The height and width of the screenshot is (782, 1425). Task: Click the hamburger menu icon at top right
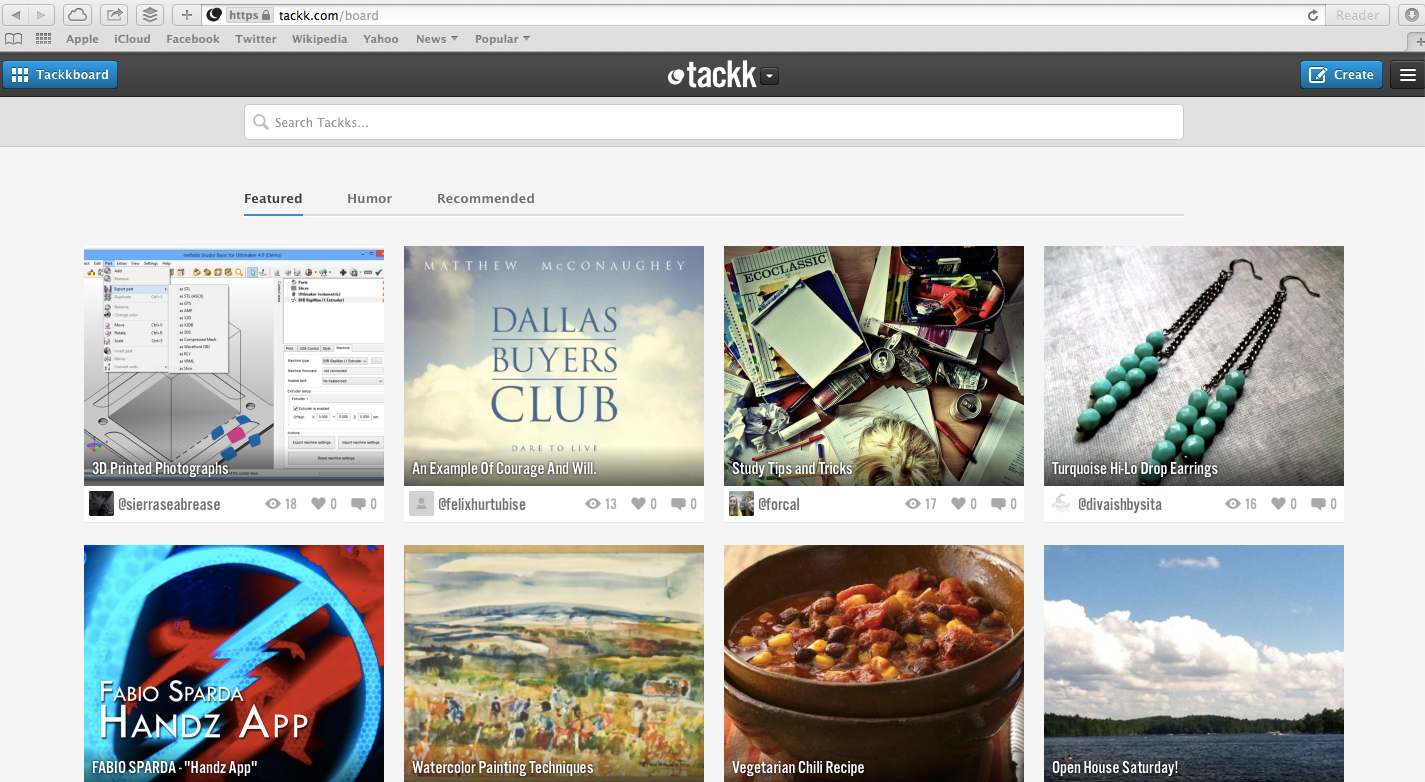[1408, 75]
